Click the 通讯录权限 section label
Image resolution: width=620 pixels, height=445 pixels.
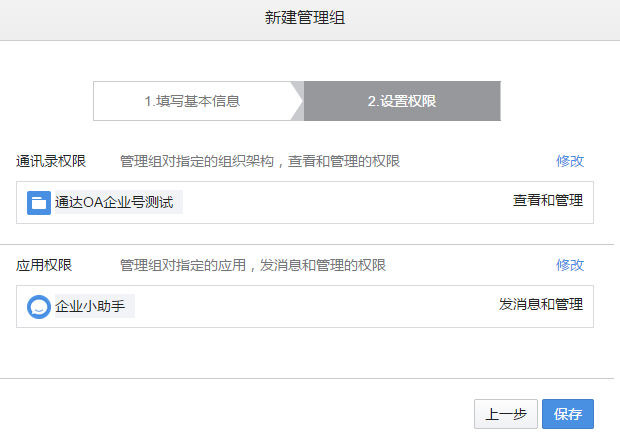click(x=51, y=161)
